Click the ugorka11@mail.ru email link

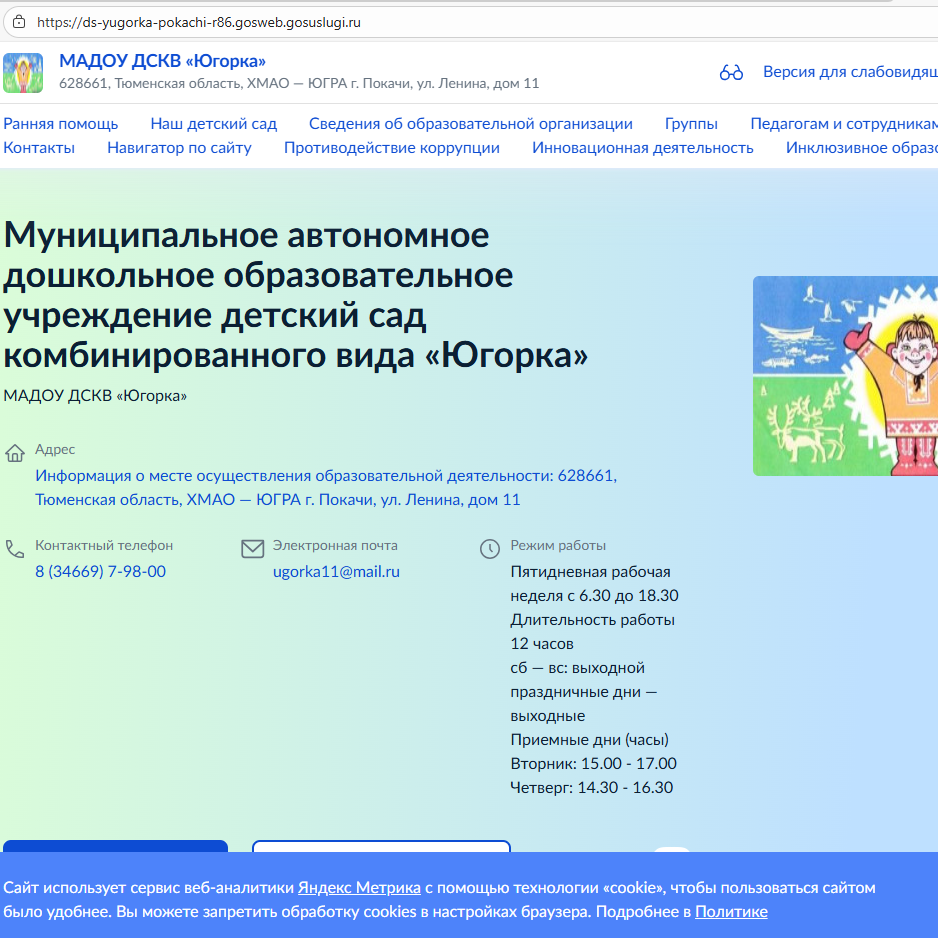click(336, 572)
